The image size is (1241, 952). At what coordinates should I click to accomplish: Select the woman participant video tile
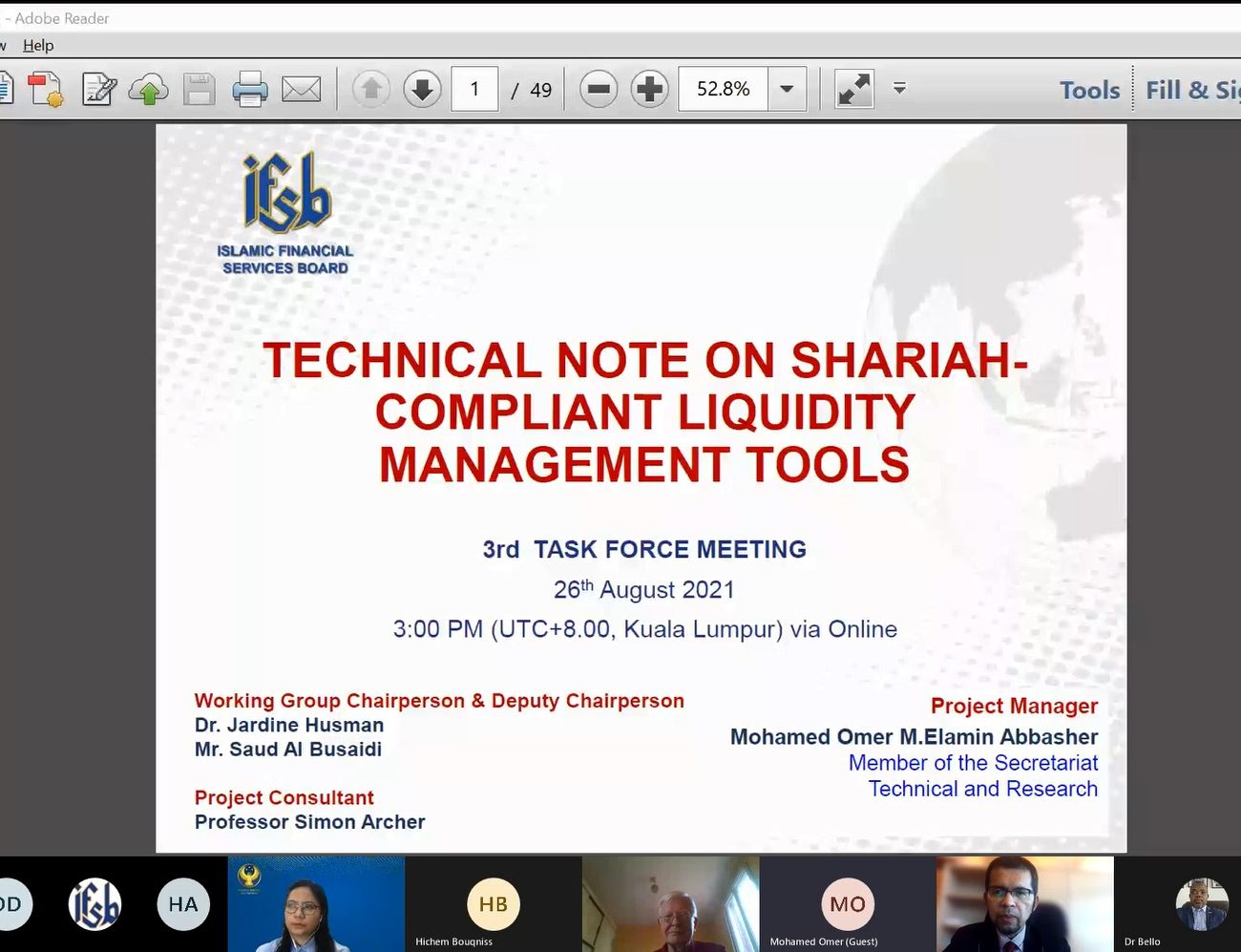(x=316, y=904)
